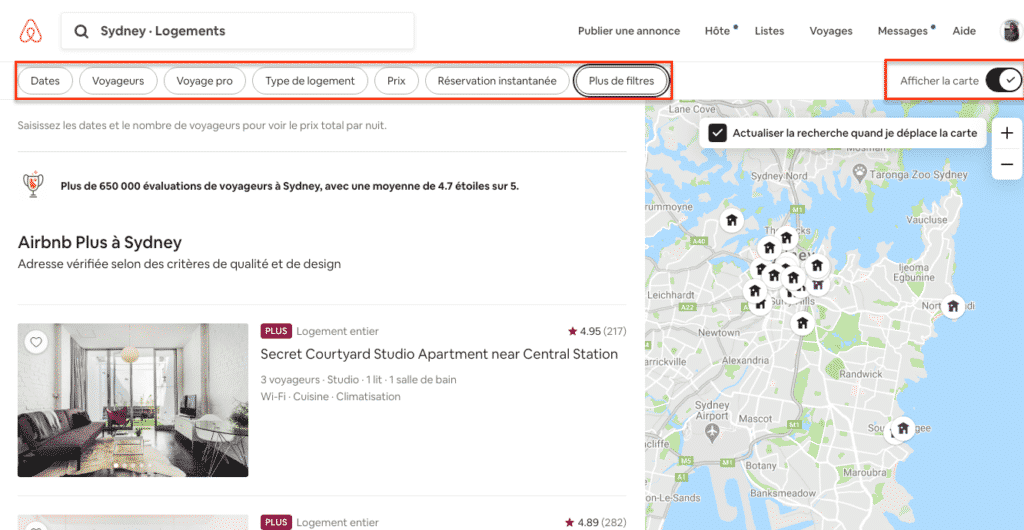Open the Aide menu
1024x530 pixels.
coord(964,31)
